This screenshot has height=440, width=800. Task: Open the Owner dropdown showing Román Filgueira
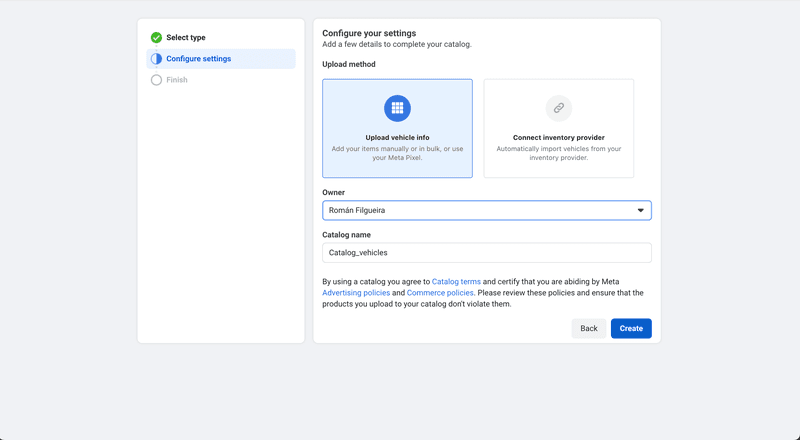487,210
